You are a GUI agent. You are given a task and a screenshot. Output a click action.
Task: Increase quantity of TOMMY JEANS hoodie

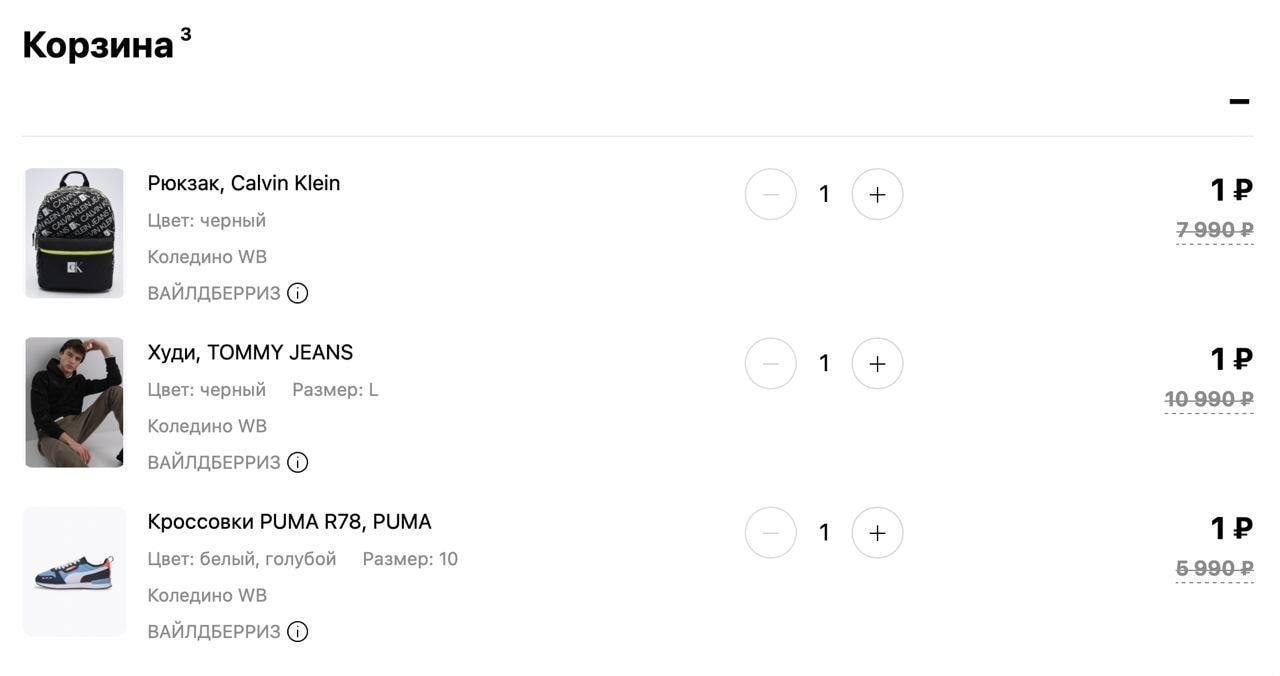pyautogui.click(x=877, y=363)
